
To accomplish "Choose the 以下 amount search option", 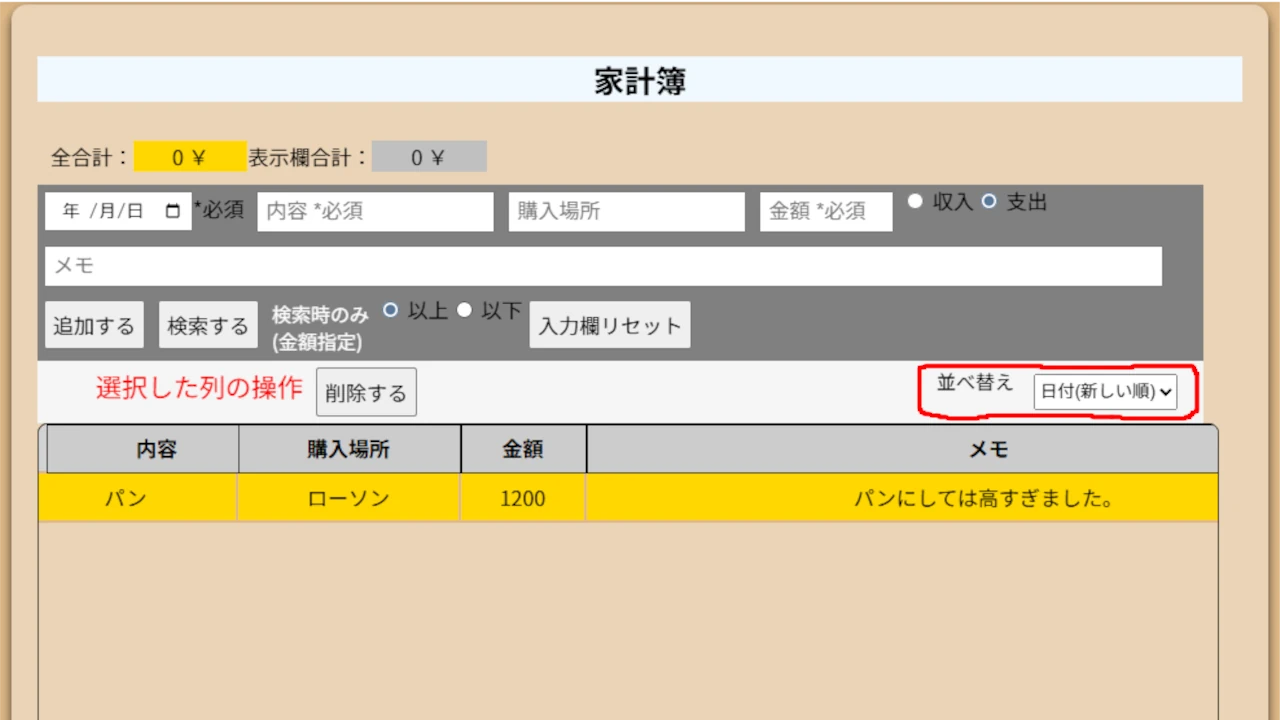I will (x=464, y=310).
